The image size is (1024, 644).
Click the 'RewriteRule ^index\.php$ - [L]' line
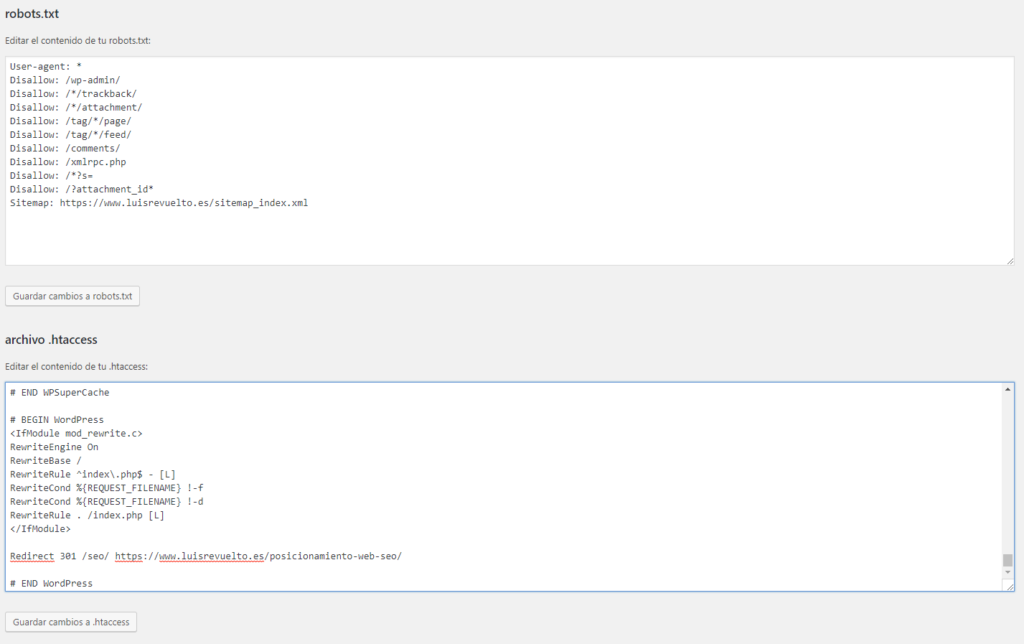pos(93,475)
